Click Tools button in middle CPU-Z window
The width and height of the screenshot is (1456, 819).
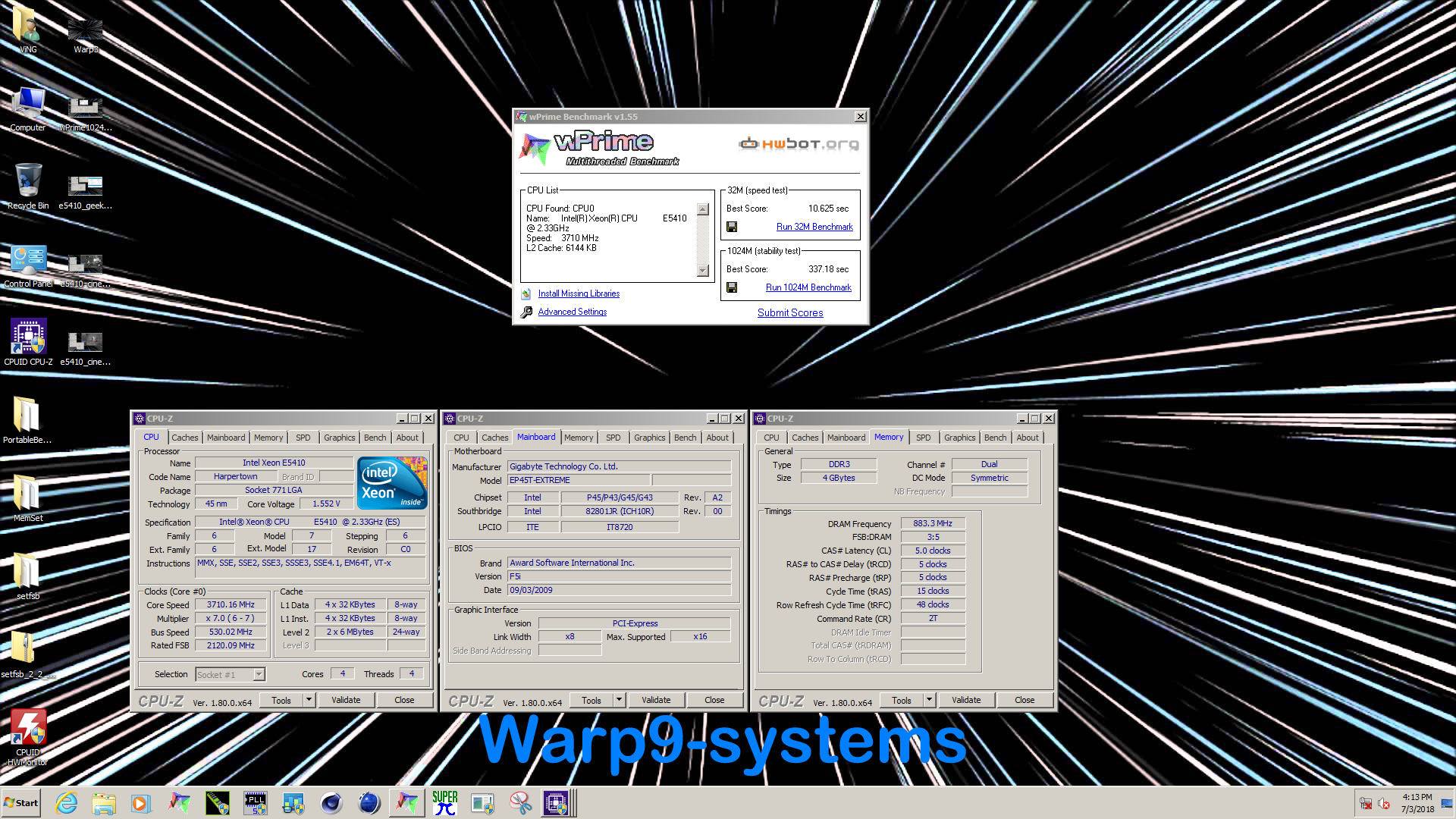(x=591, y=700)
